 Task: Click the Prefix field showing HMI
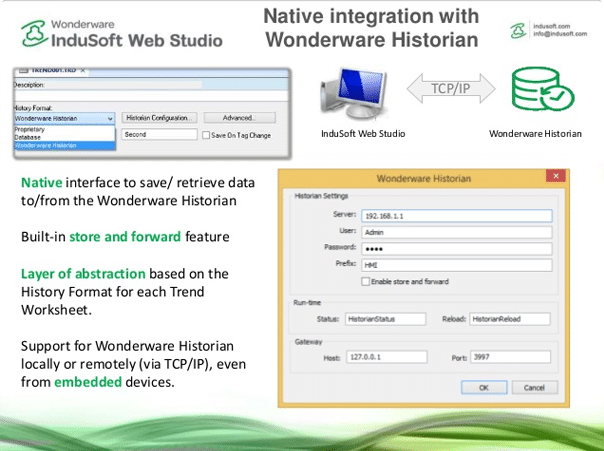[x=456, y=265]
